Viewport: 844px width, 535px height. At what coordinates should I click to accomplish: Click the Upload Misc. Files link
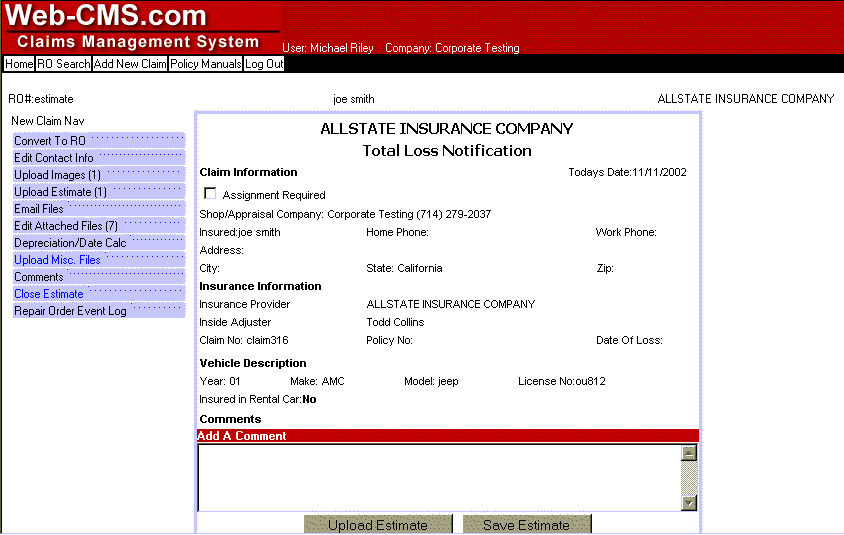pyautogui.click(x=57, y=260)
